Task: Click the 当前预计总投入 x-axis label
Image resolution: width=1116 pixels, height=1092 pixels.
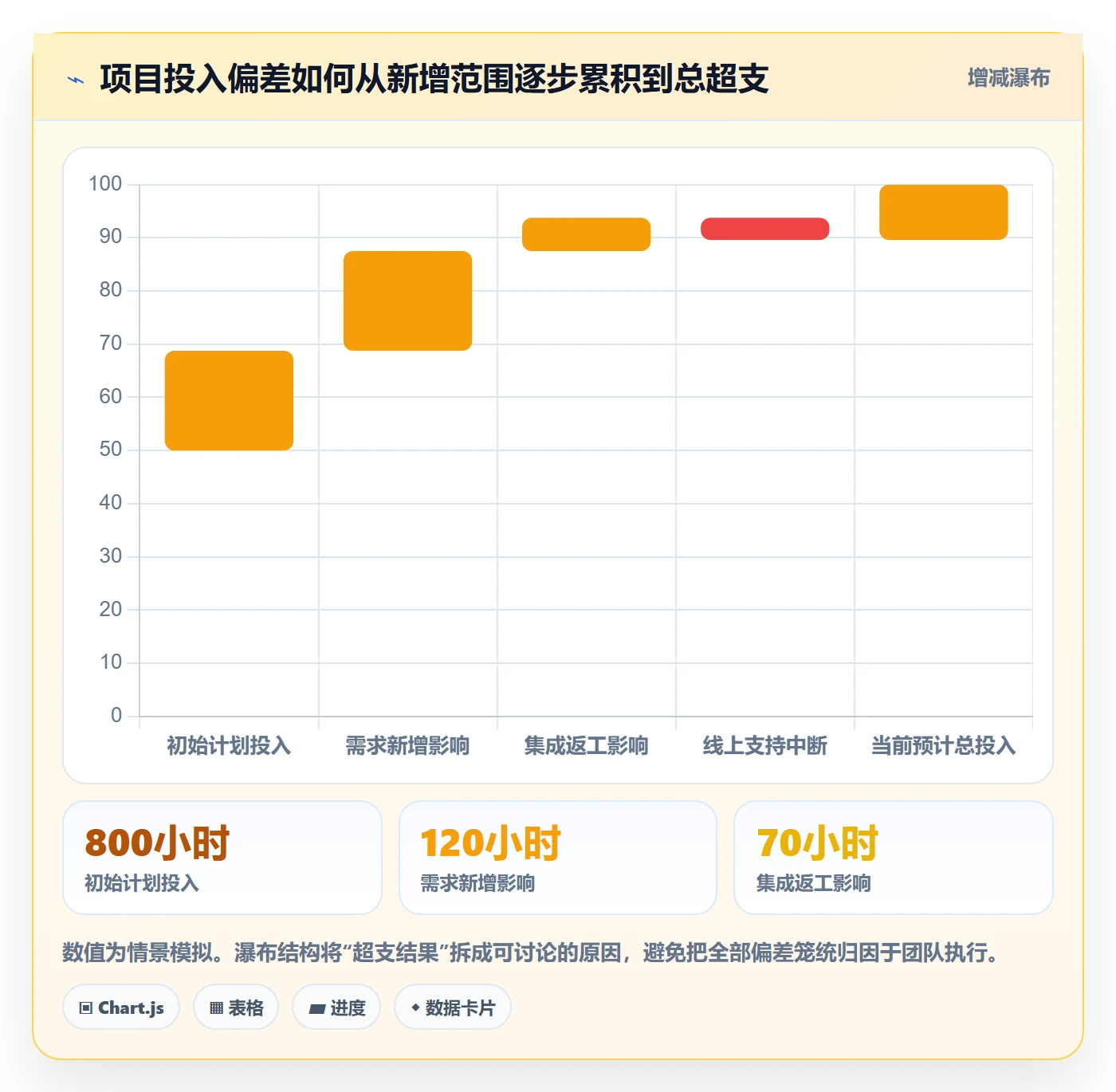Action: tap(943, 746)
